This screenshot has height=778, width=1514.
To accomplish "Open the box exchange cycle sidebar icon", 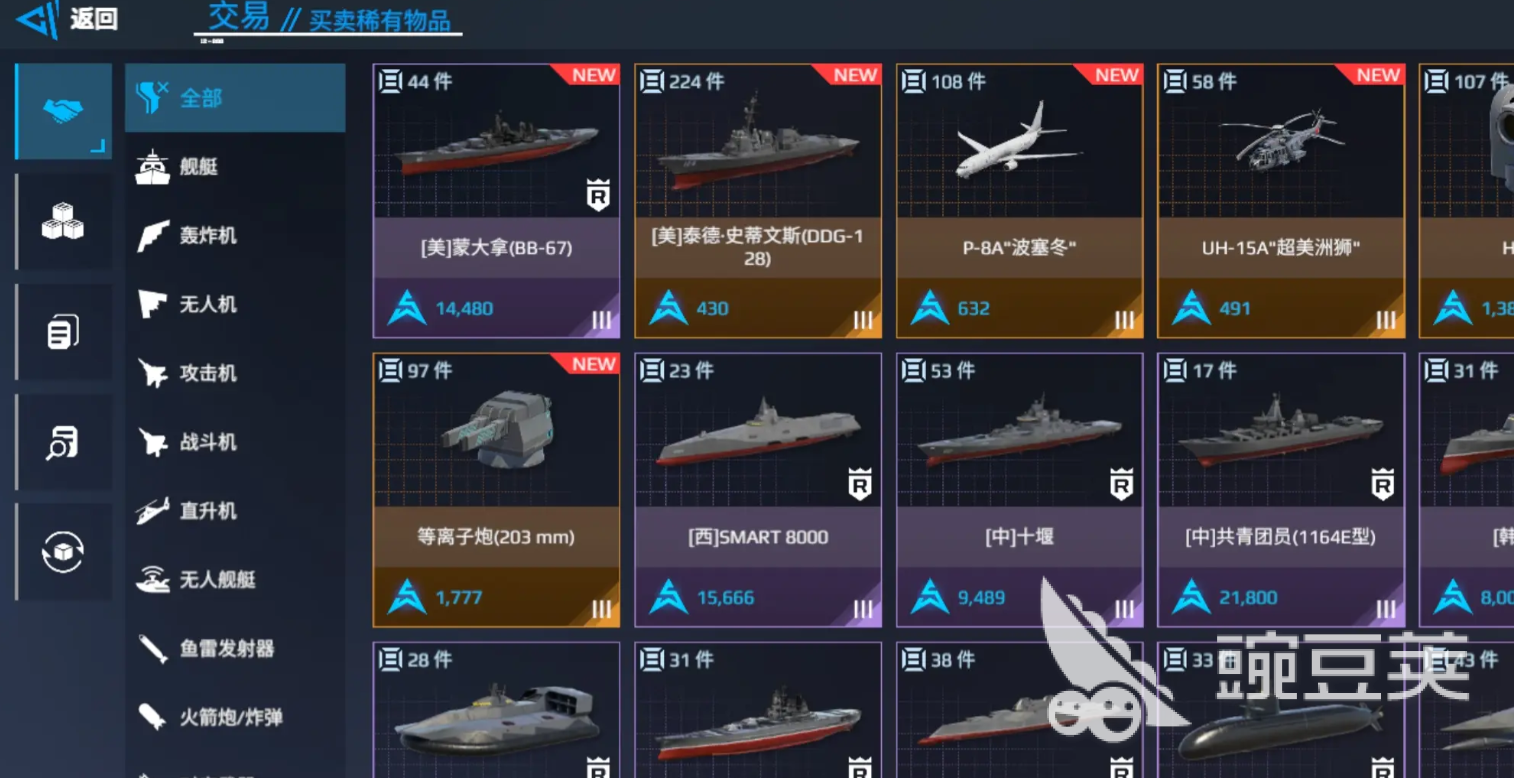I will pyautogui.click(x=63, y=551).
